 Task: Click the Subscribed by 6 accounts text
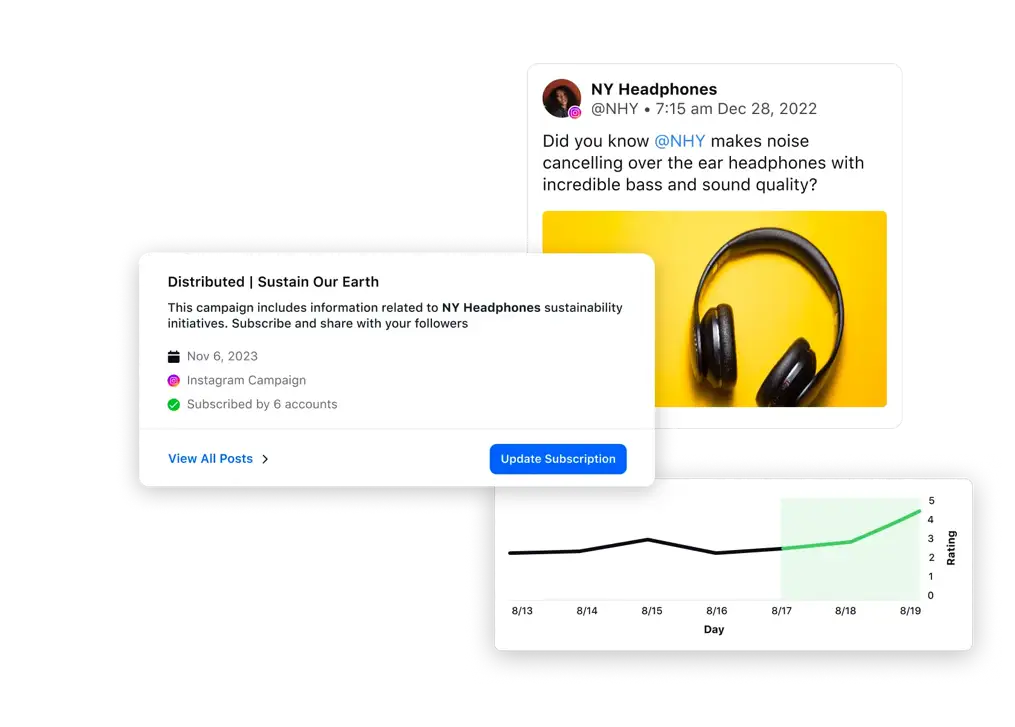[x=262, y=404]
